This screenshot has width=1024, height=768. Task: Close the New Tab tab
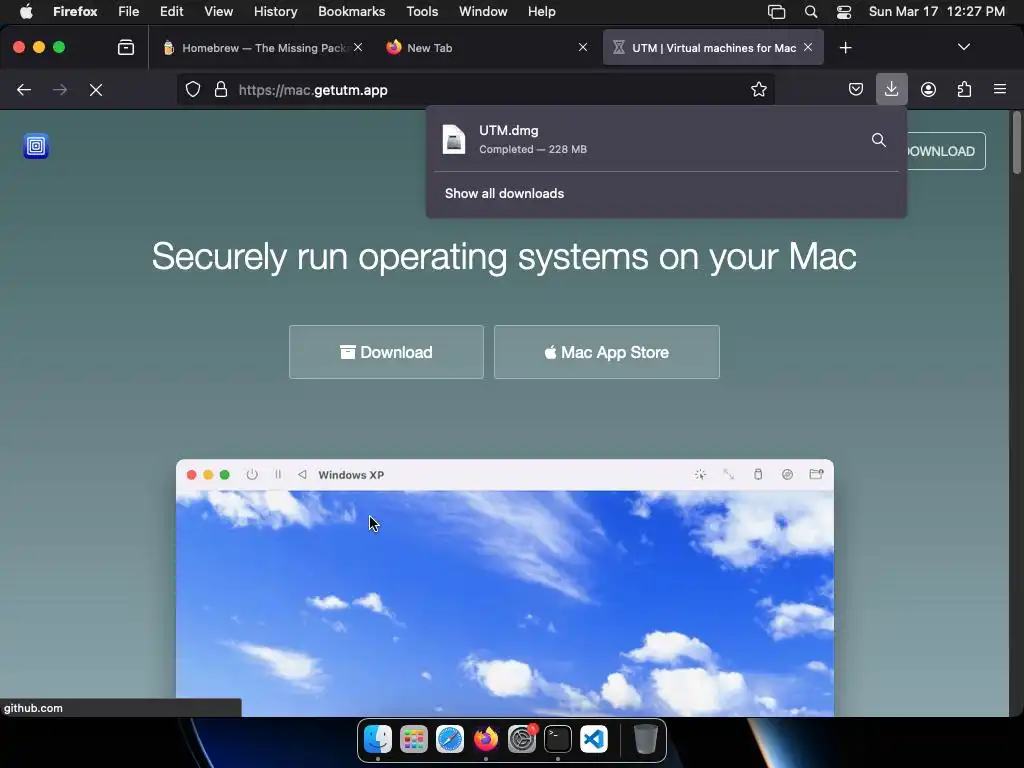click(x=583, y=48)
